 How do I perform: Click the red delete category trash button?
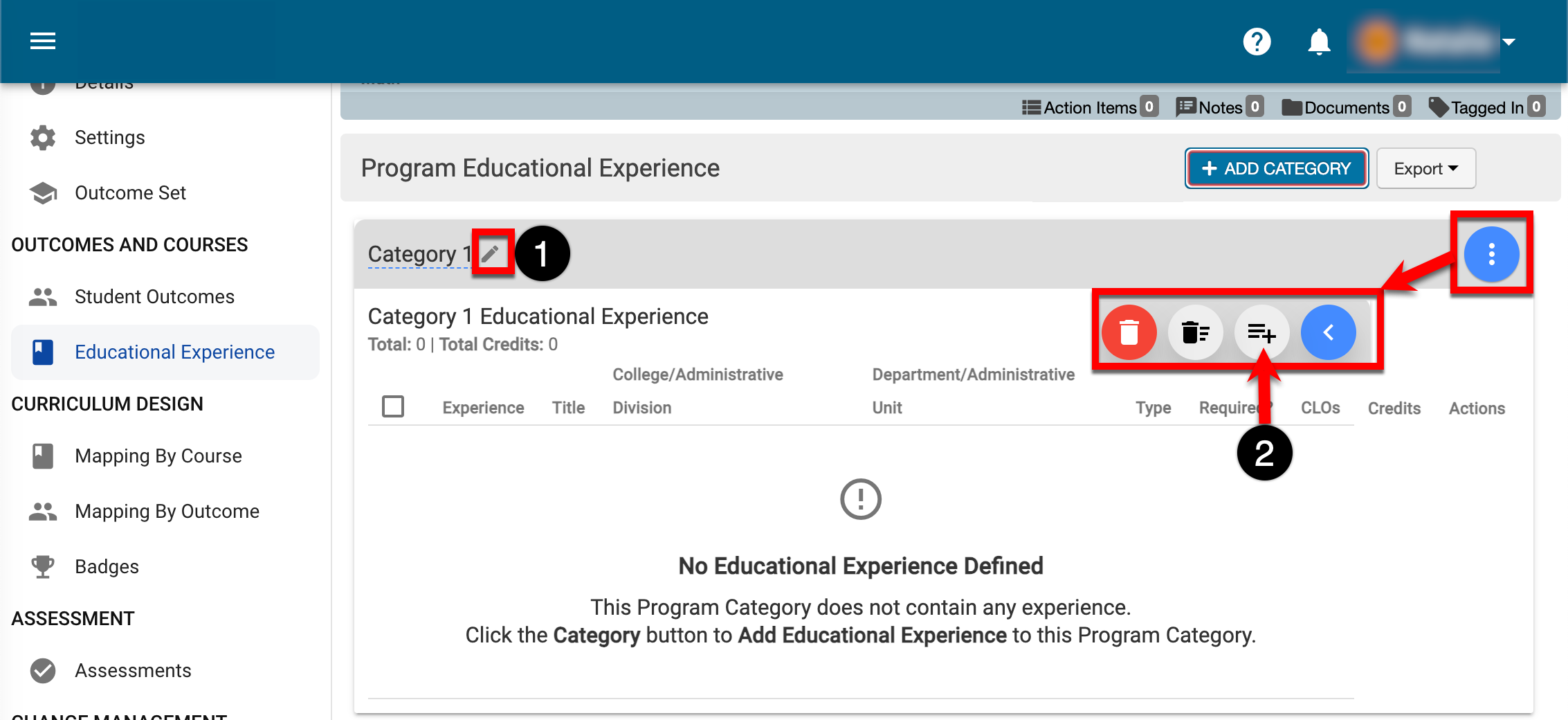coord(1129,332)
